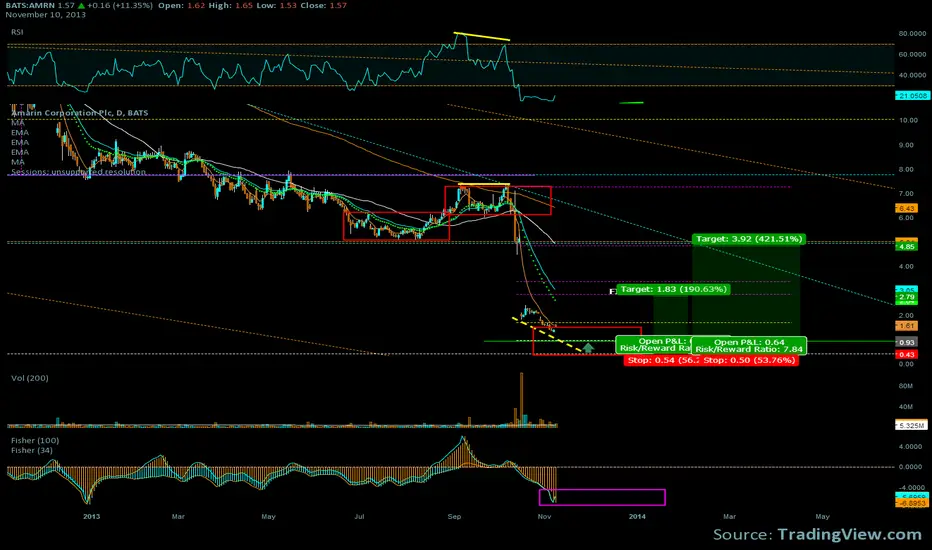Select the Target: 1.83 (190.63%) label
Screen dimensions: 932x550
point(673,290)
